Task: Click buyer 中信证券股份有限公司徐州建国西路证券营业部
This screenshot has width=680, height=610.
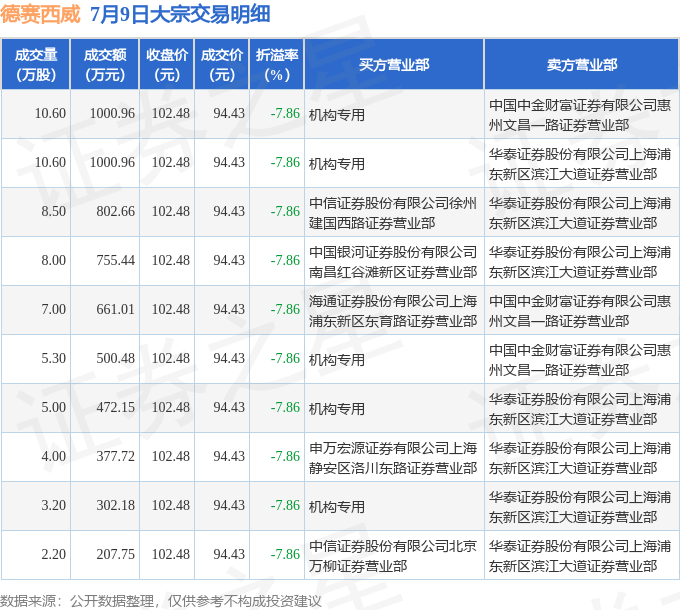Action: [393, 213]
